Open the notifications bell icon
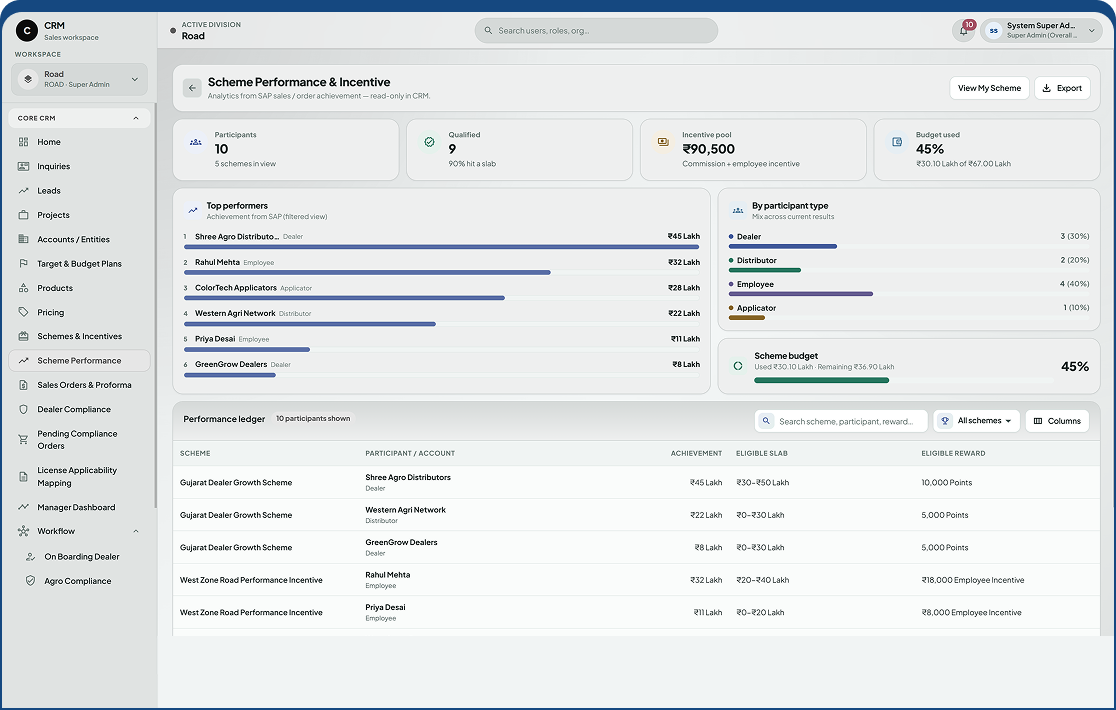 point(964,31)
